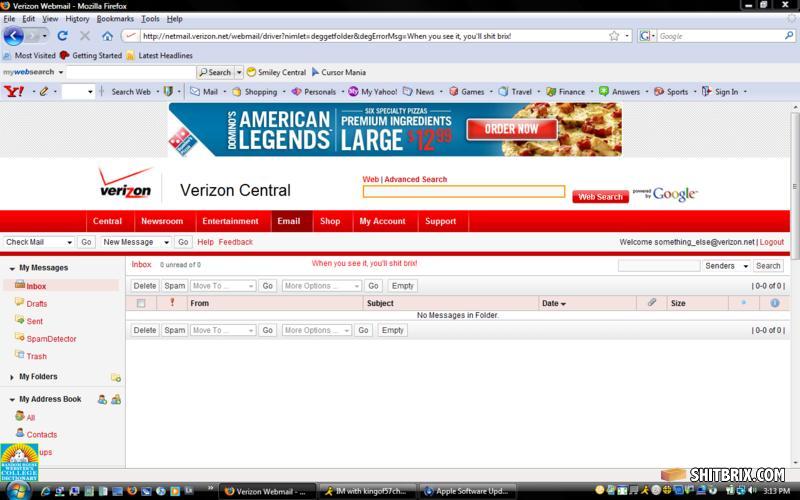800x500 pixels.
Task: Open Answers in the Yahoo toolbar
Action: tap(619, 92)
